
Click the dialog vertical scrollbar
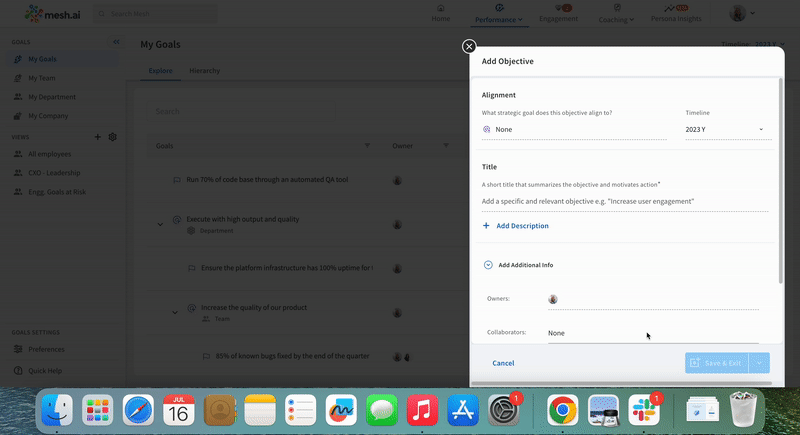[780, 181]
